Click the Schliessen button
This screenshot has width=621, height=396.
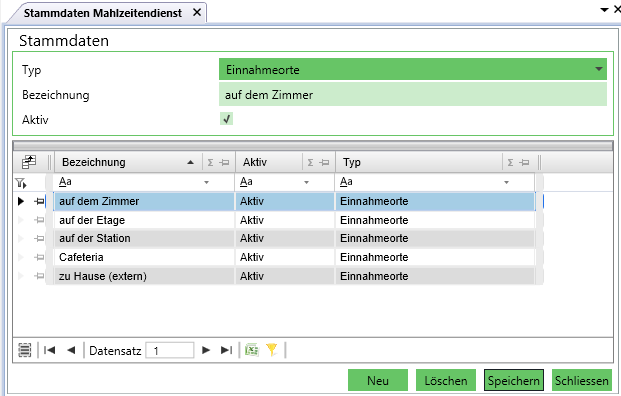click(581, 381)
